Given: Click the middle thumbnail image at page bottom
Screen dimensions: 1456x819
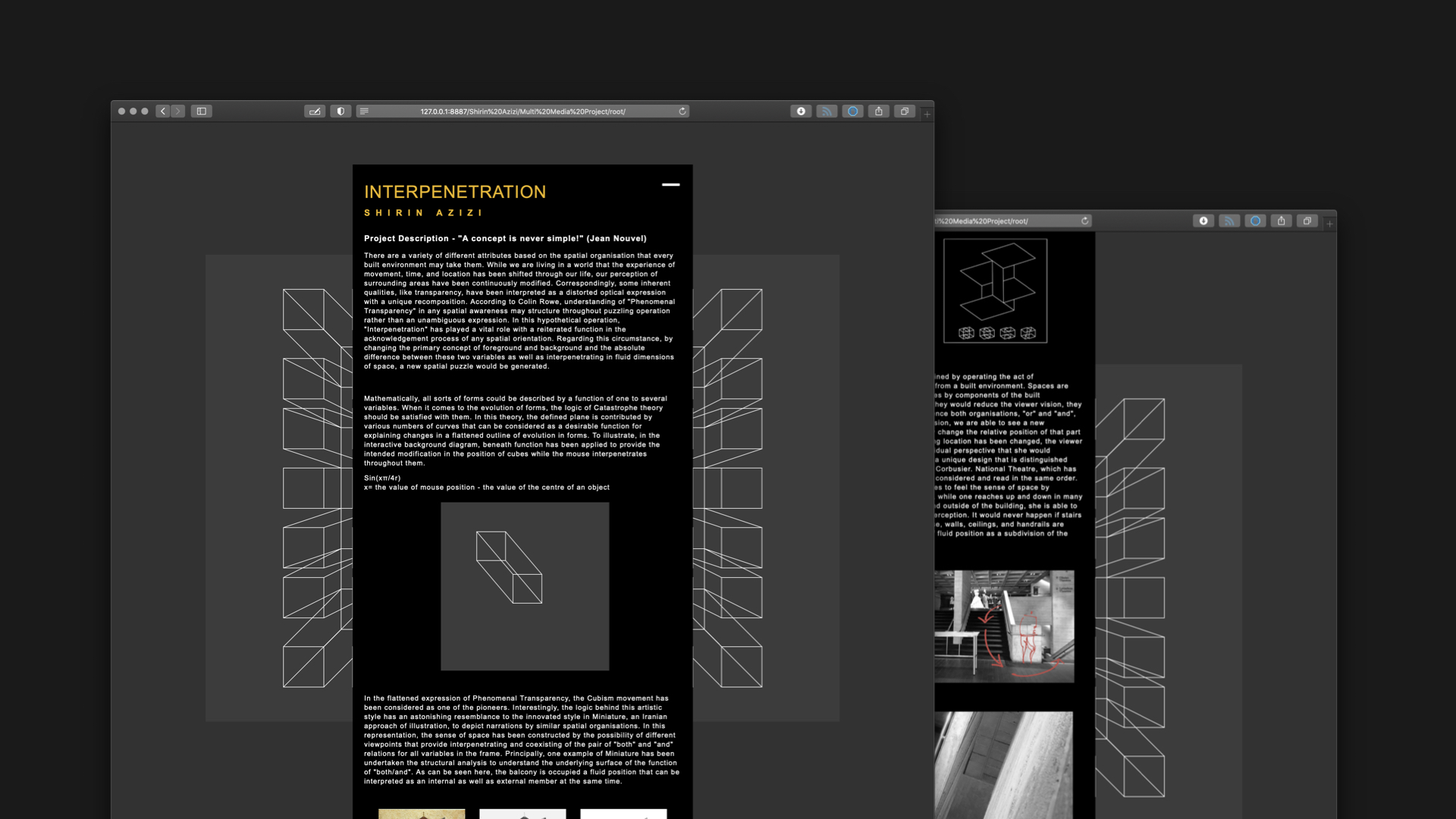Looking at the screenshot, I should coord(522,814).
